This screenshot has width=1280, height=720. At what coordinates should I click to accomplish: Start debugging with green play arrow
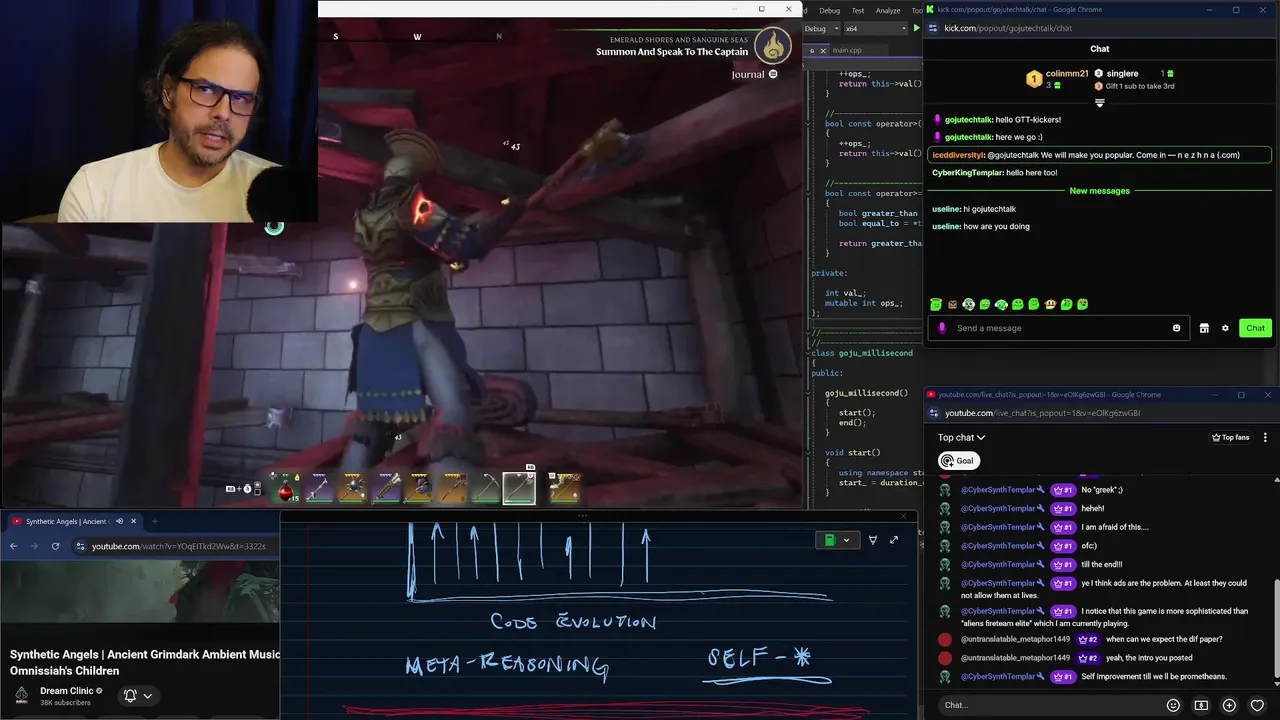click(916, 29)
